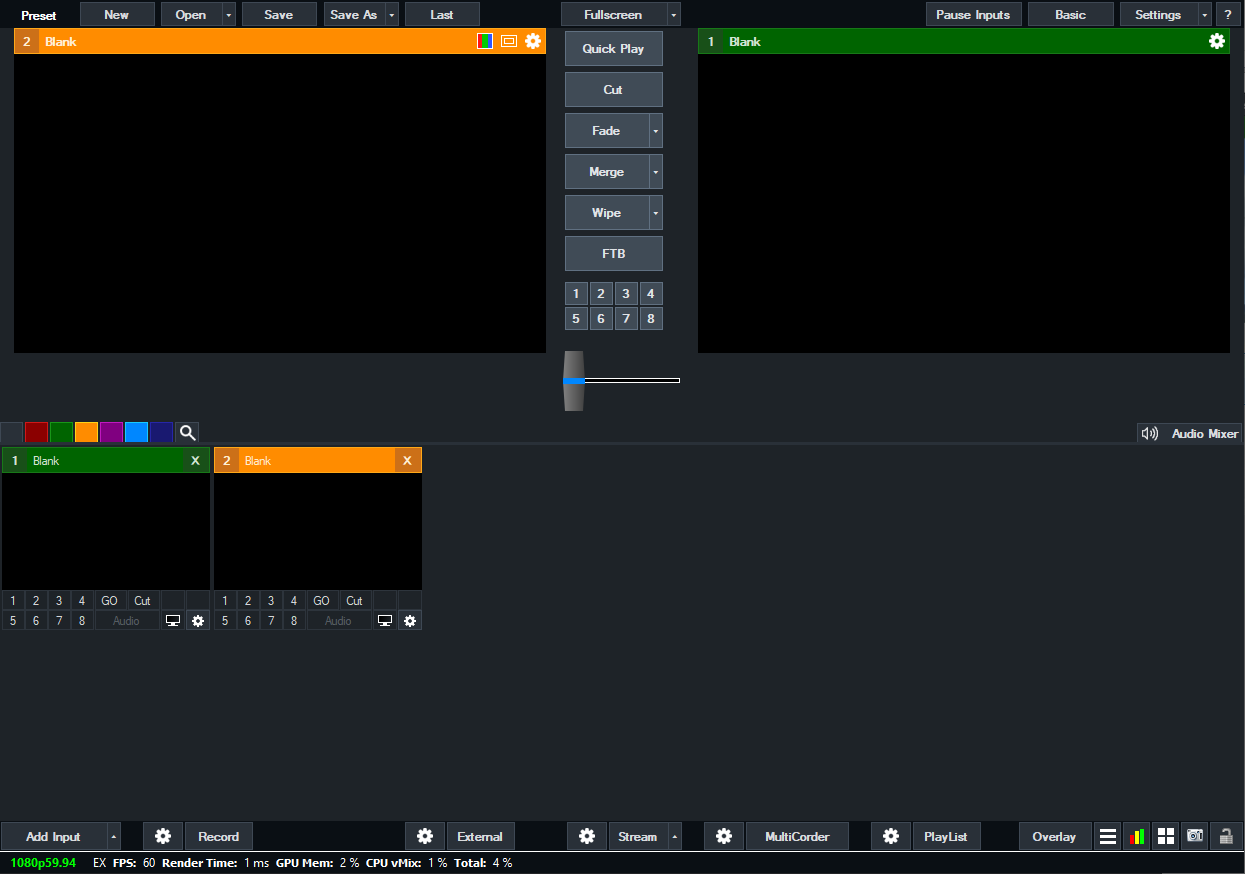Open the input search magnifier
The width and height of the screenshot is (1245, 874).
coord(187,432)
